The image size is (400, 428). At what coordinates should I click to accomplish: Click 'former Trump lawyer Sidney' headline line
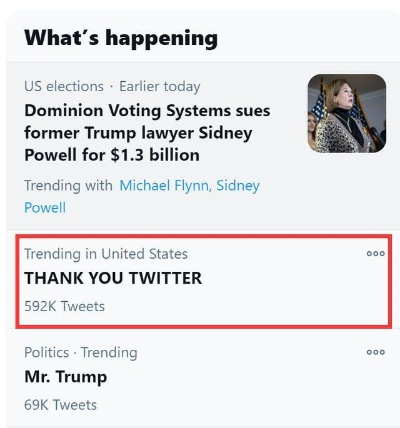click(138, 133)
